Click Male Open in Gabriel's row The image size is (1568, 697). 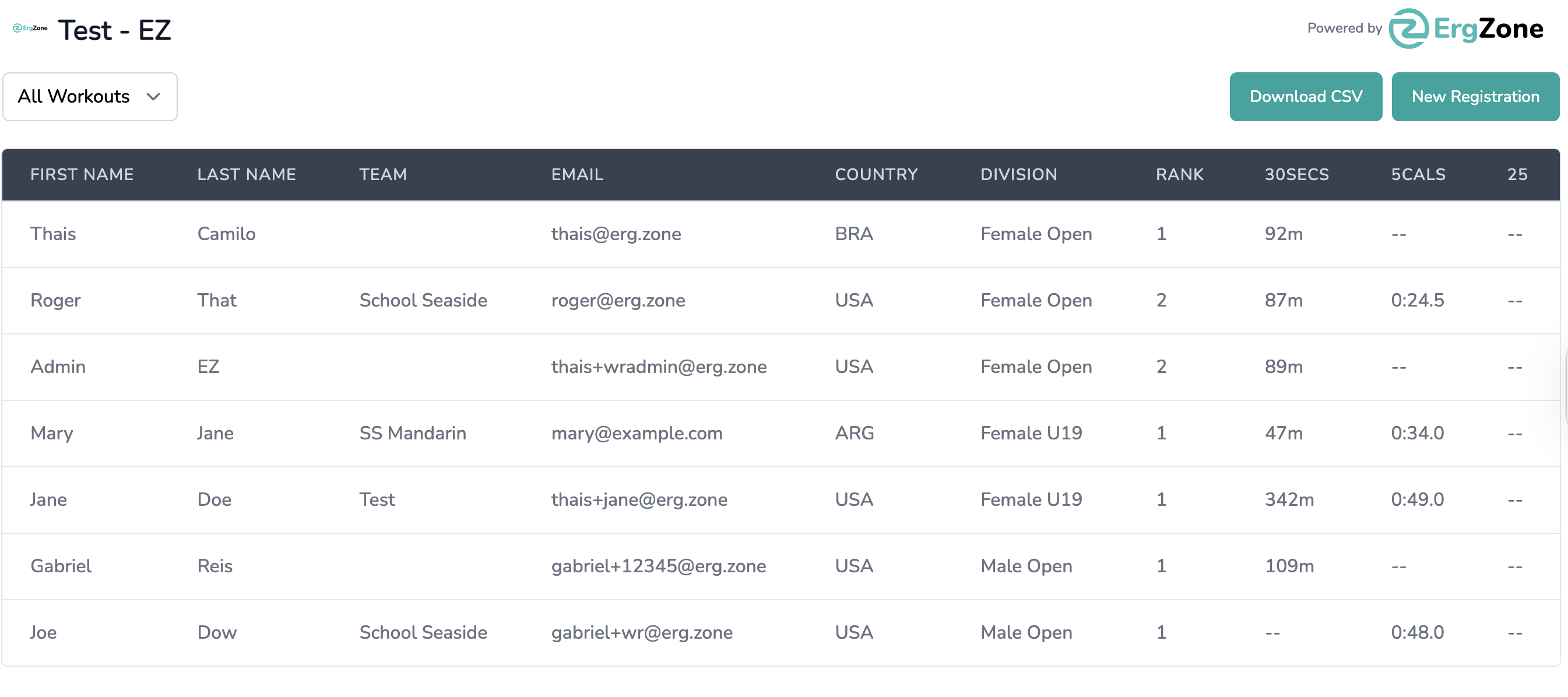coord(1026,565)
